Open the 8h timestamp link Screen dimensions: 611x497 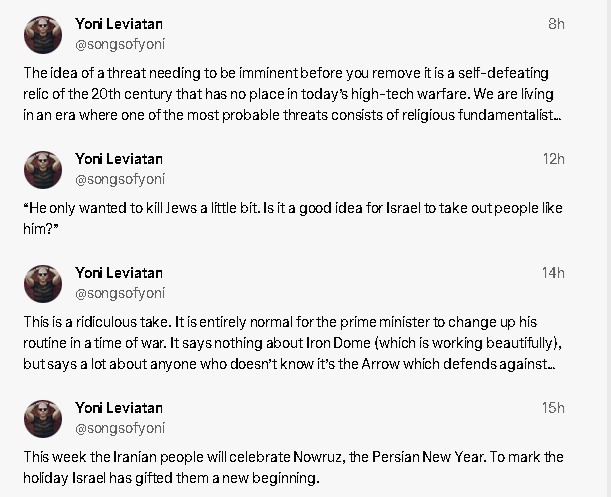556,24
